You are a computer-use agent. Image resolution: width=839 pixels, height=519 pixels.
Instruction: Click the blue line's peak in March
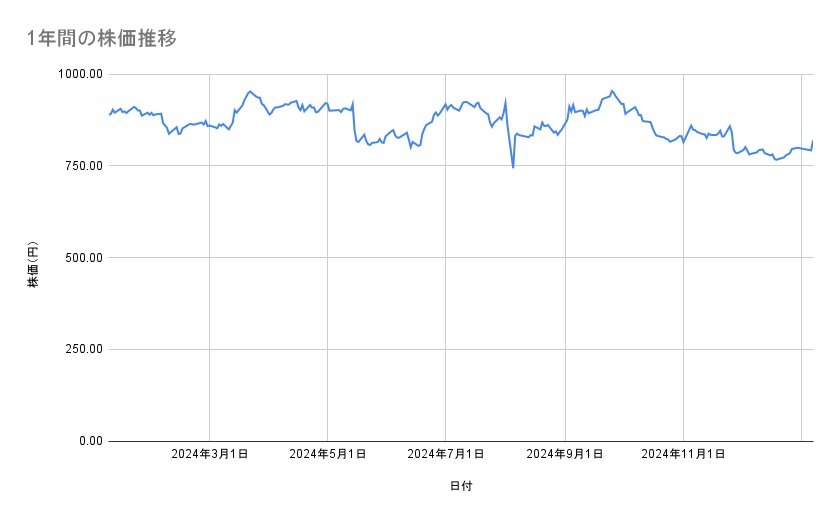click(x=250, y=91)
